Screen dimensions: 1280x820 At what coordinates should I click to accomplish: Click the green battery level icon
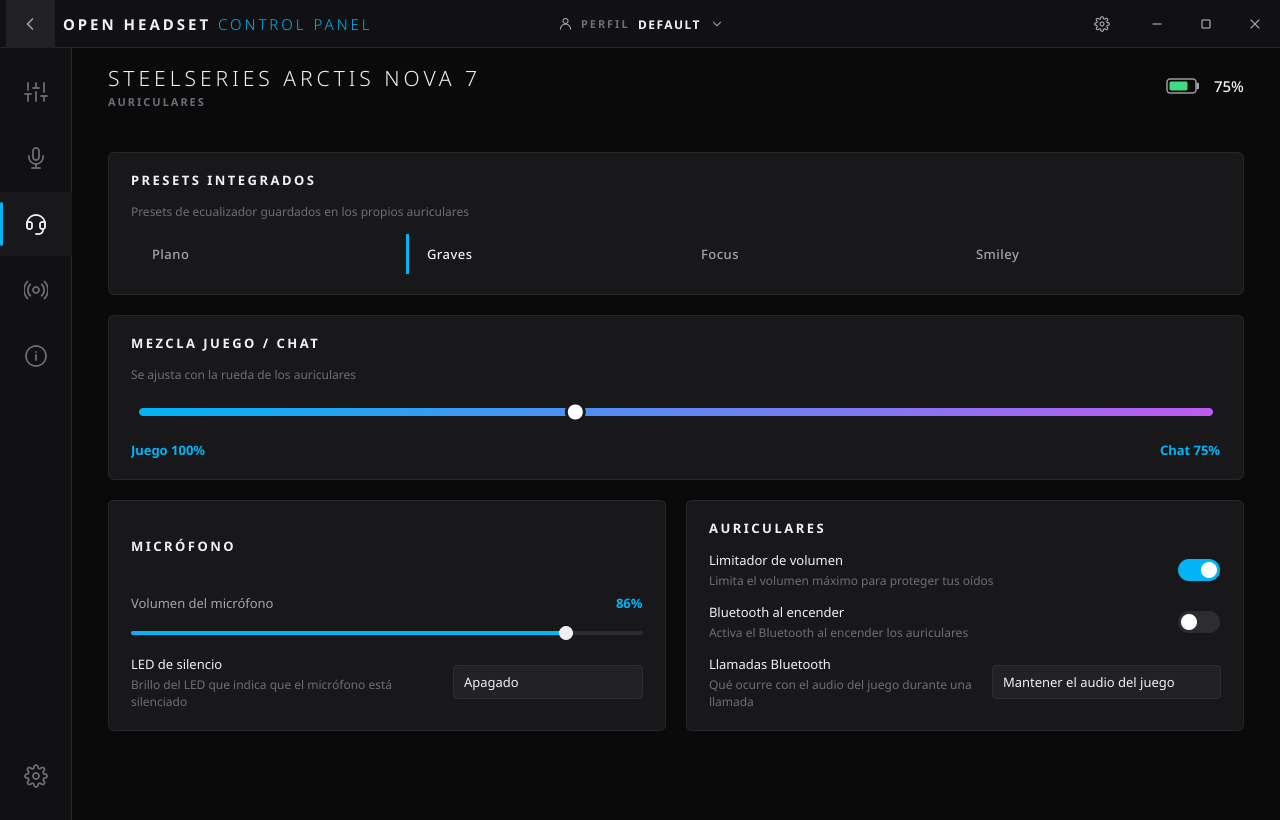point(1182,86)
